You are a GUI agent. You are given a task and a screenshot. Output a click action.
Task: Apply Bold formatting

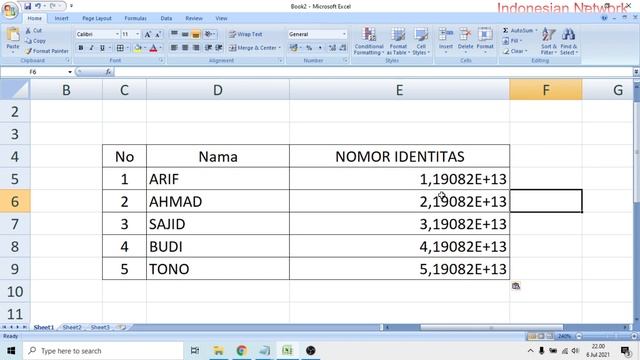point(81,48)
